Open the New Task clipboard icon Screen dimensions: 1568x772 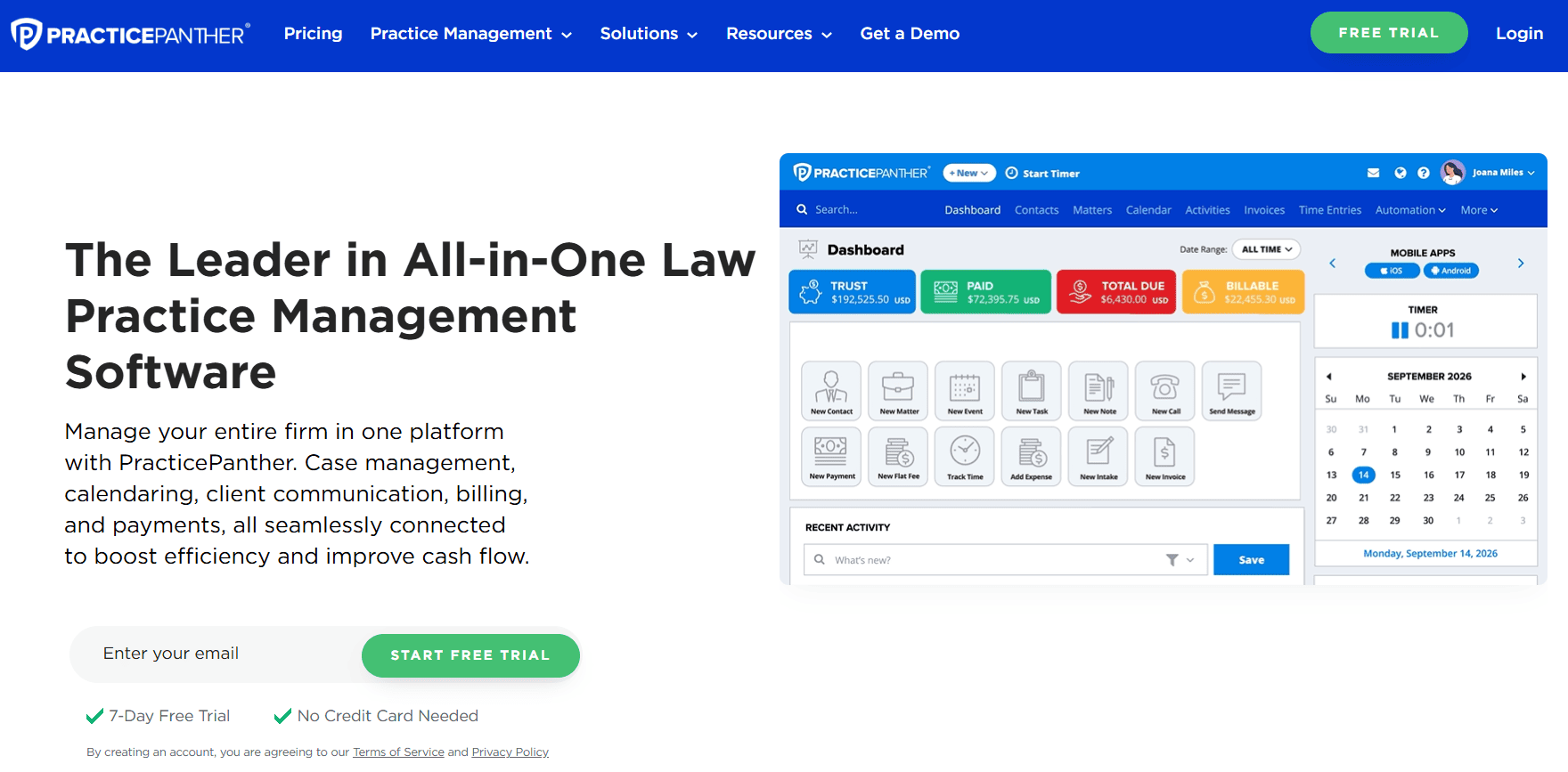[x=1032, y=390]
